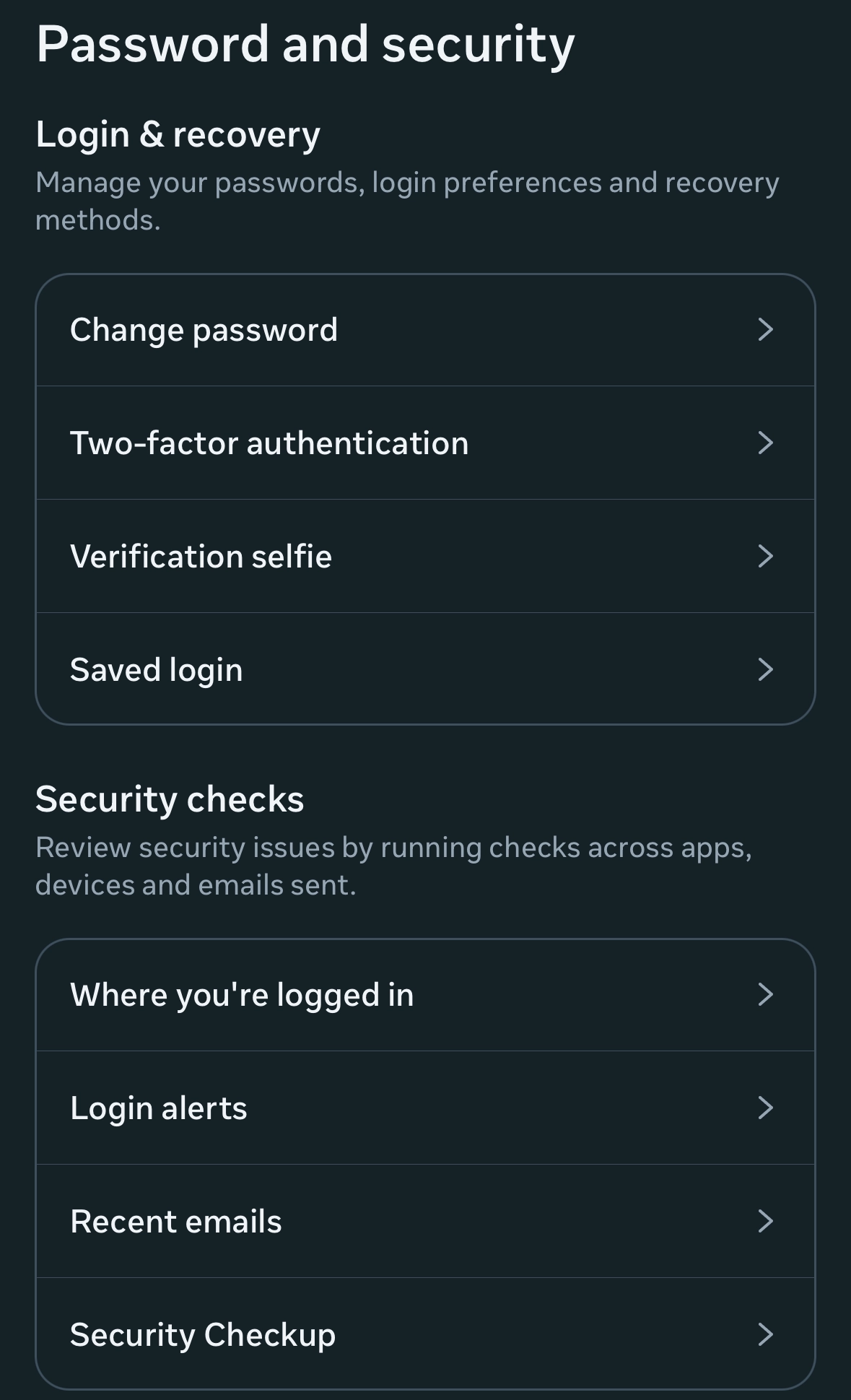Click the arrow beside Where you're logged in
The image size is (851, 1400).
[x=765, y=995]
